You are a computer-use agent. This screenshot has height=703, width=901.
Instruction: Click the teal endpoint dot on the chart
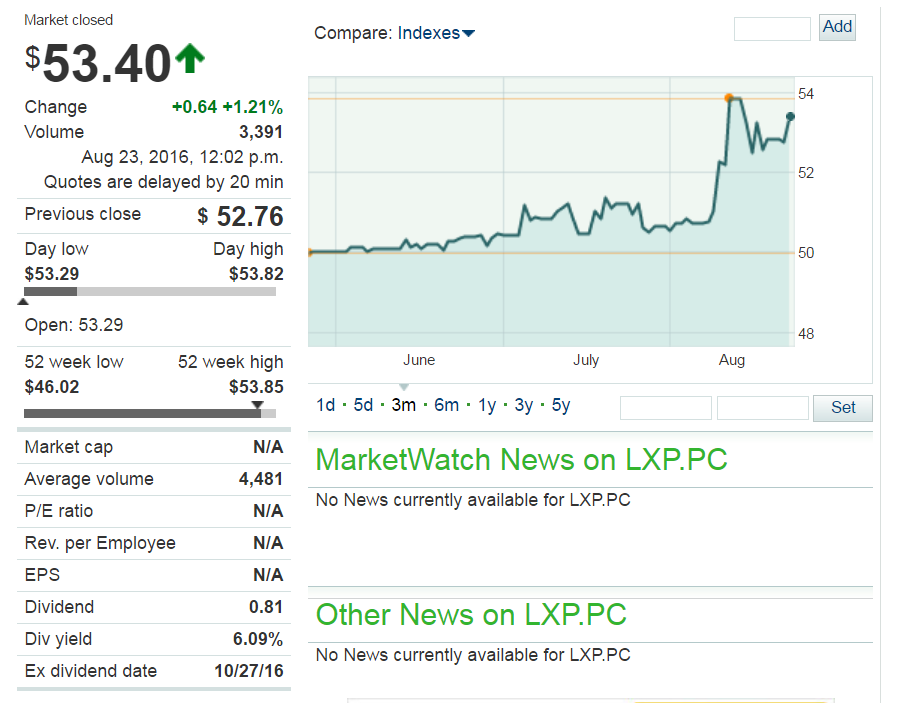pyautogui.click(x=789, y=117)
